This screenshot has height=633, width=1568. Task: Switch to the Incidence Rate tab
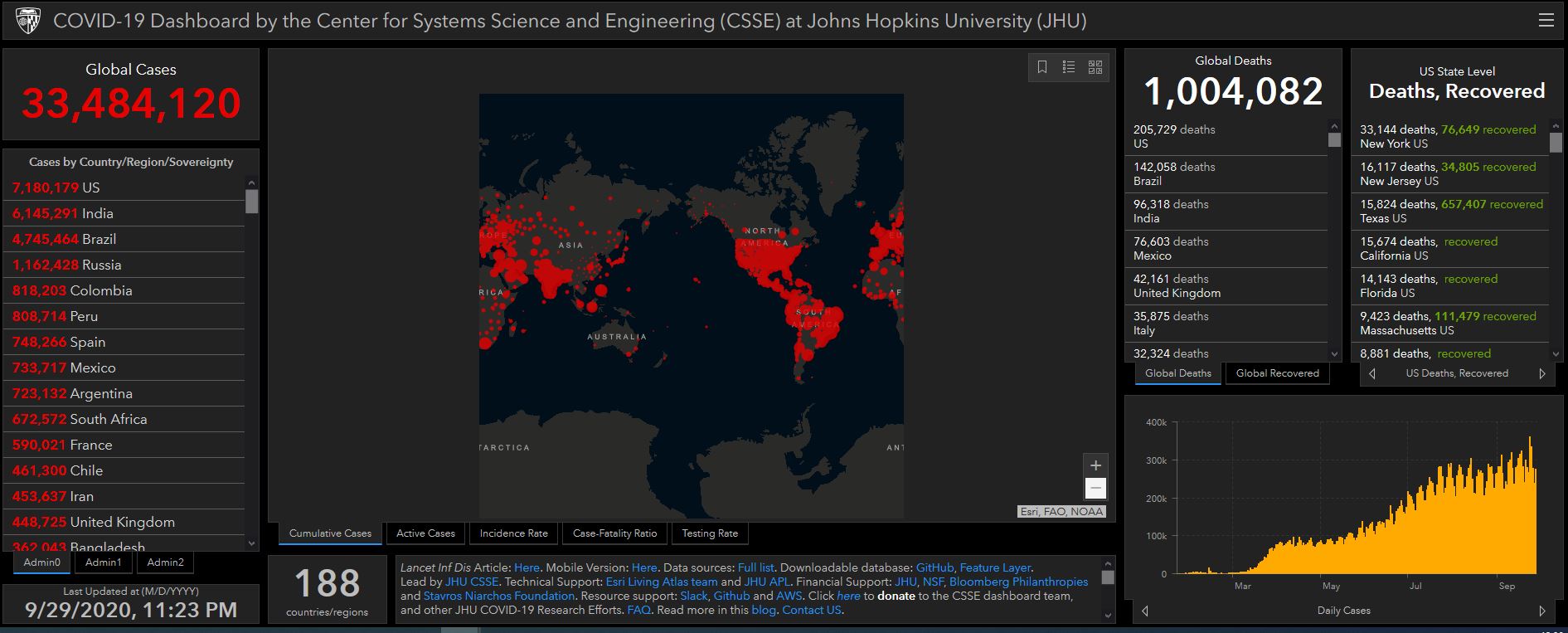pyautogui.click(x=513, y=533)
